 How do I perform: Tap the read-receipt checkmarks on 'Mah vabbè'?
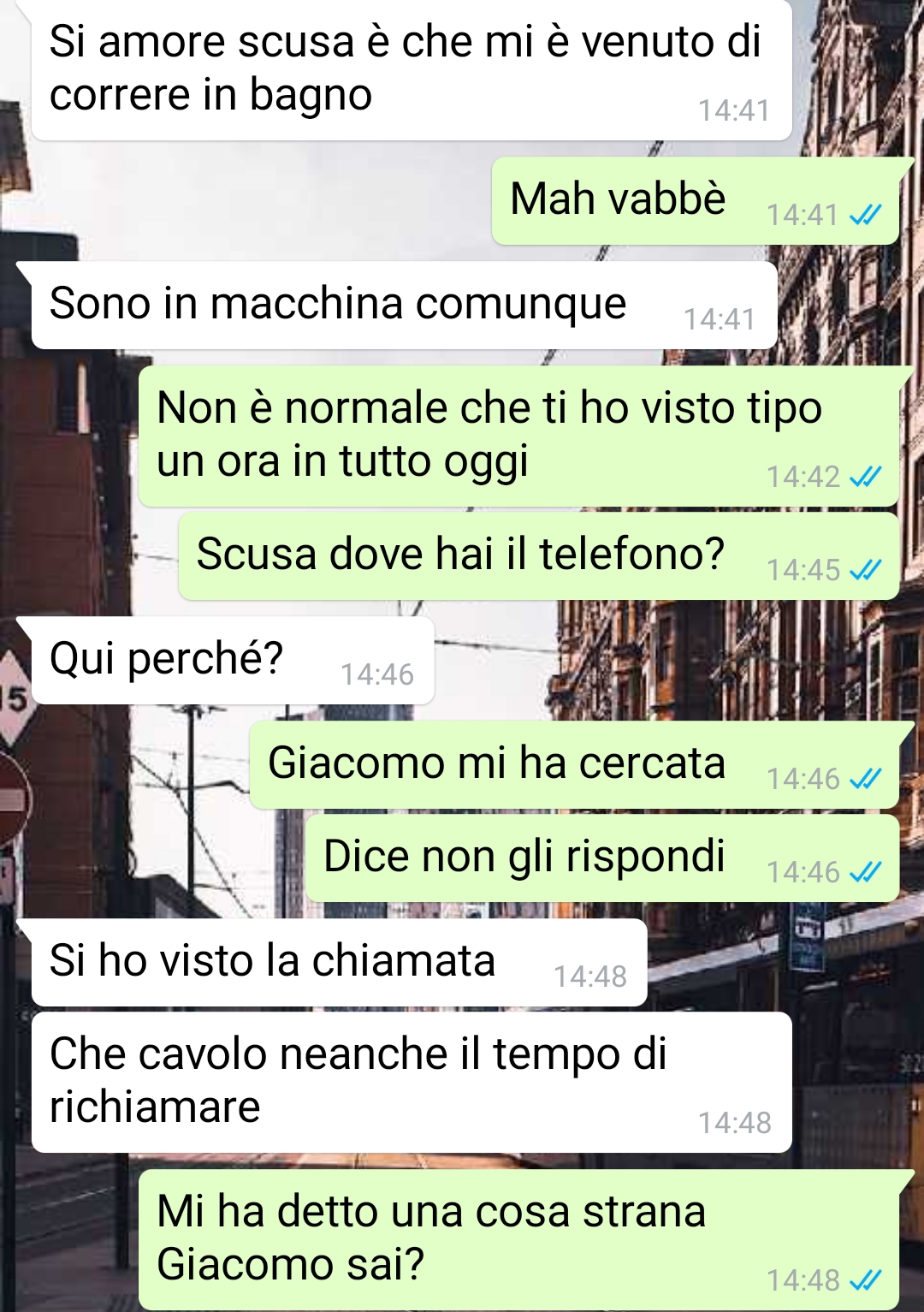point(865,215)
